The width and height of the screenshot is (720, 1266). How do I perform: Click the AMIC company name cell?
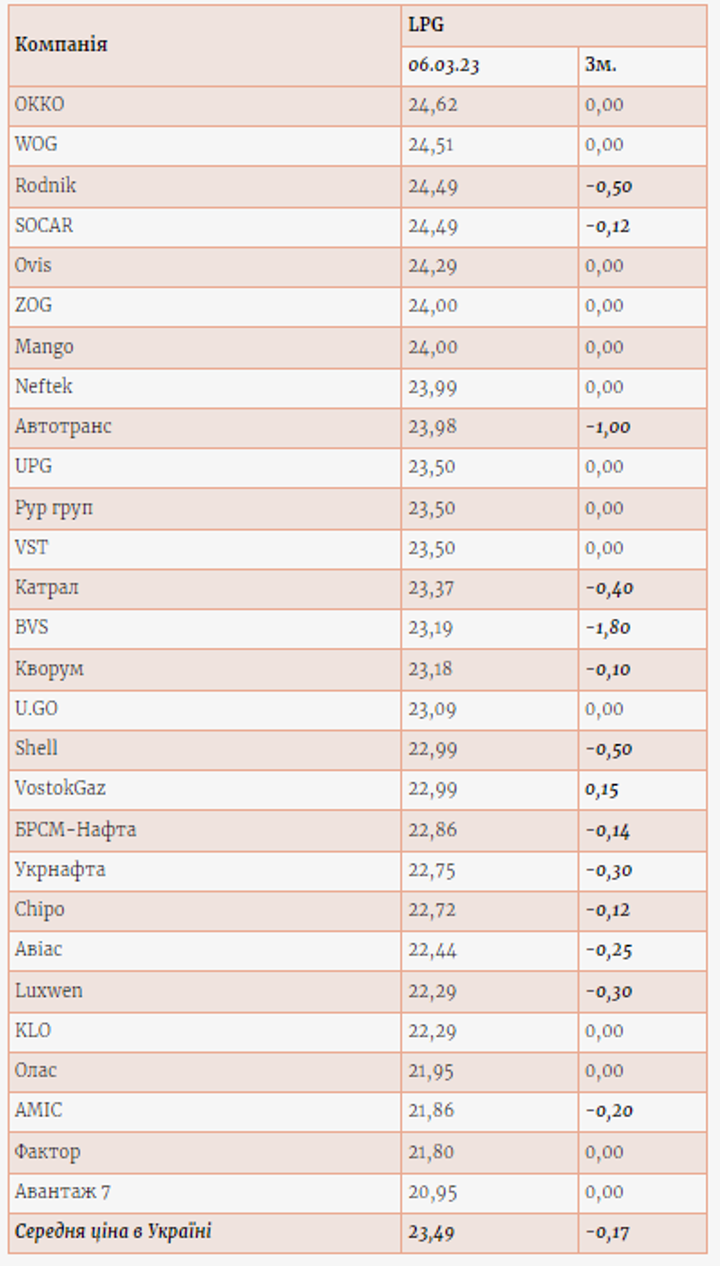tap(38, 1110)
